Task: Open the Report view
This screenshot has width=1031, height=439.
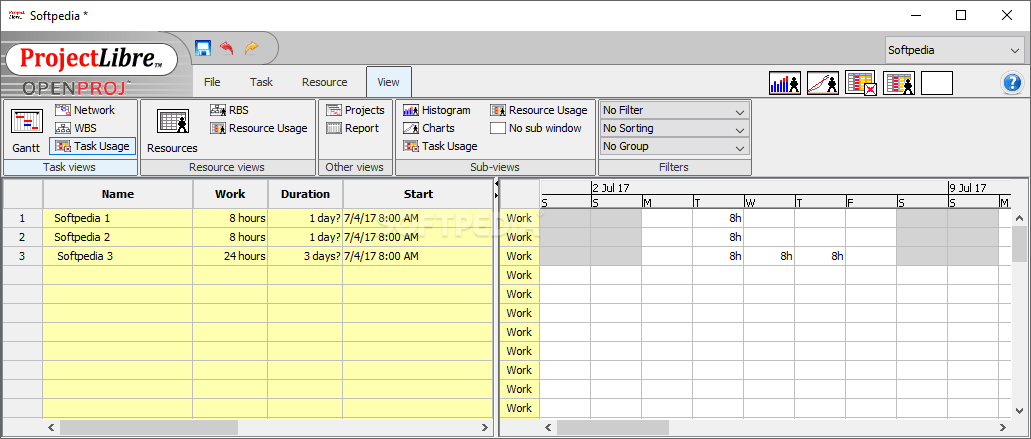Action: click(x=353, y=128)
